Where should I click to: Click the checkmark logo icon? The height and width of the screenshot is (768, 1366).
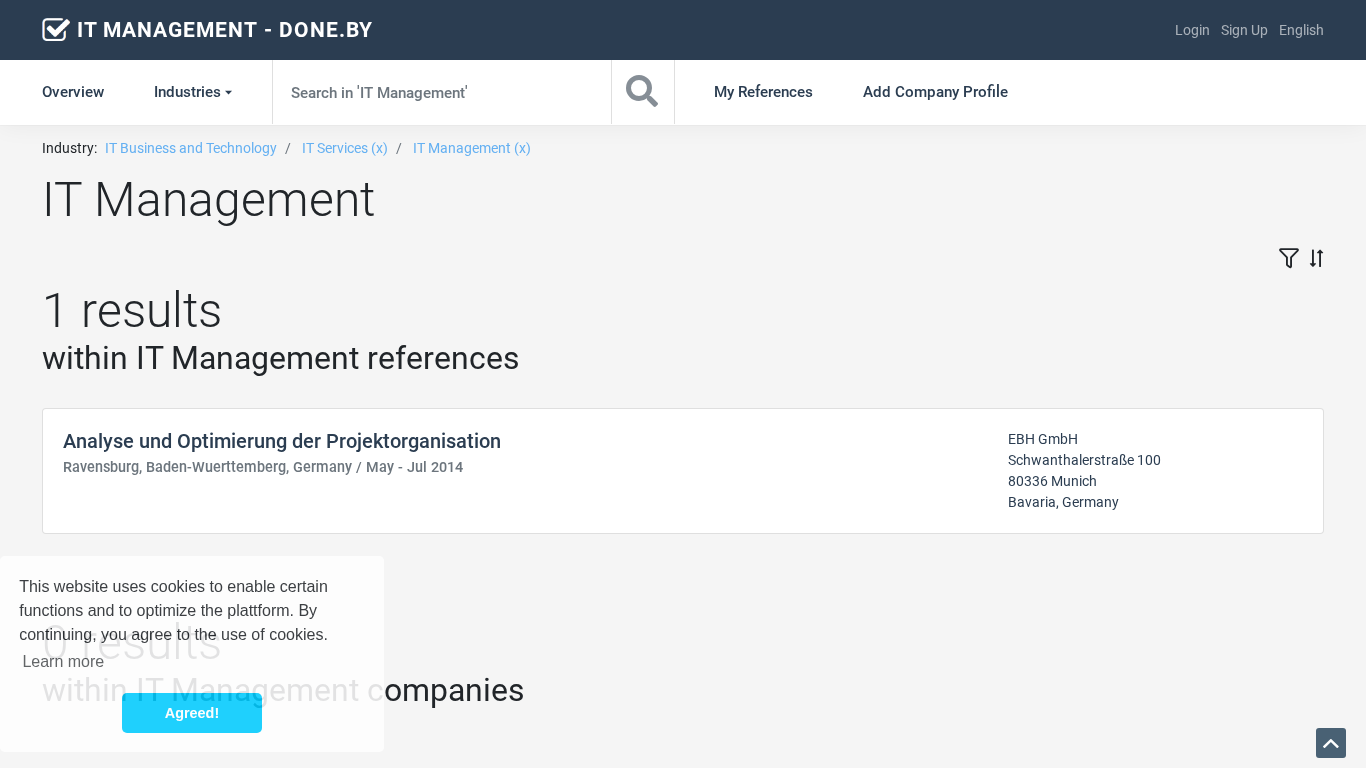click(x=56, y=30)
